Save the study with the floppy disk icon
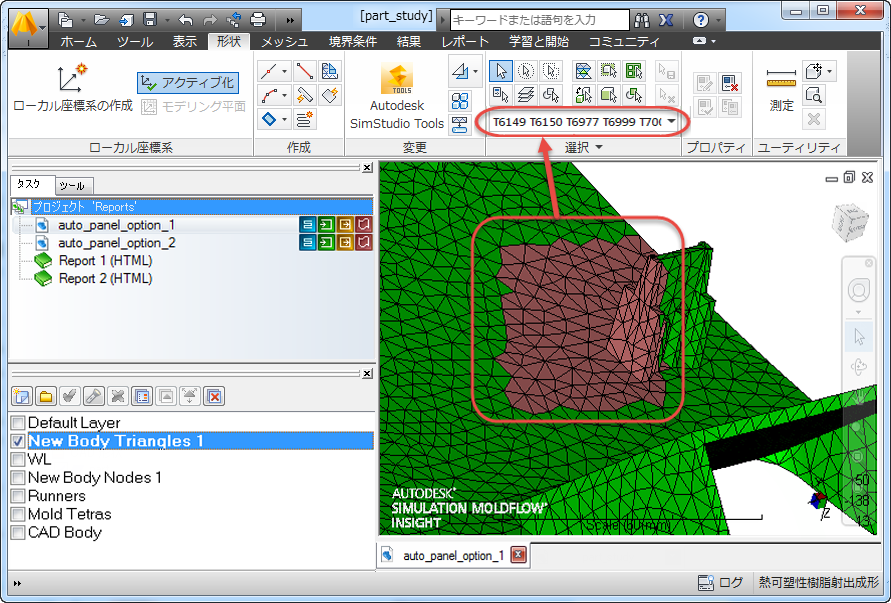891x603 pixels. (x=150, y=20)
